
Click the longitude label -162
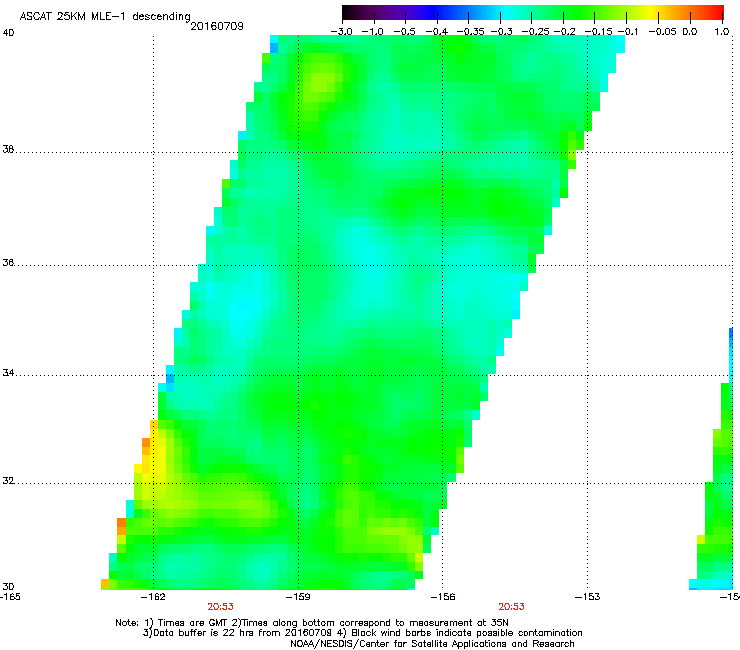coord(154,597)
